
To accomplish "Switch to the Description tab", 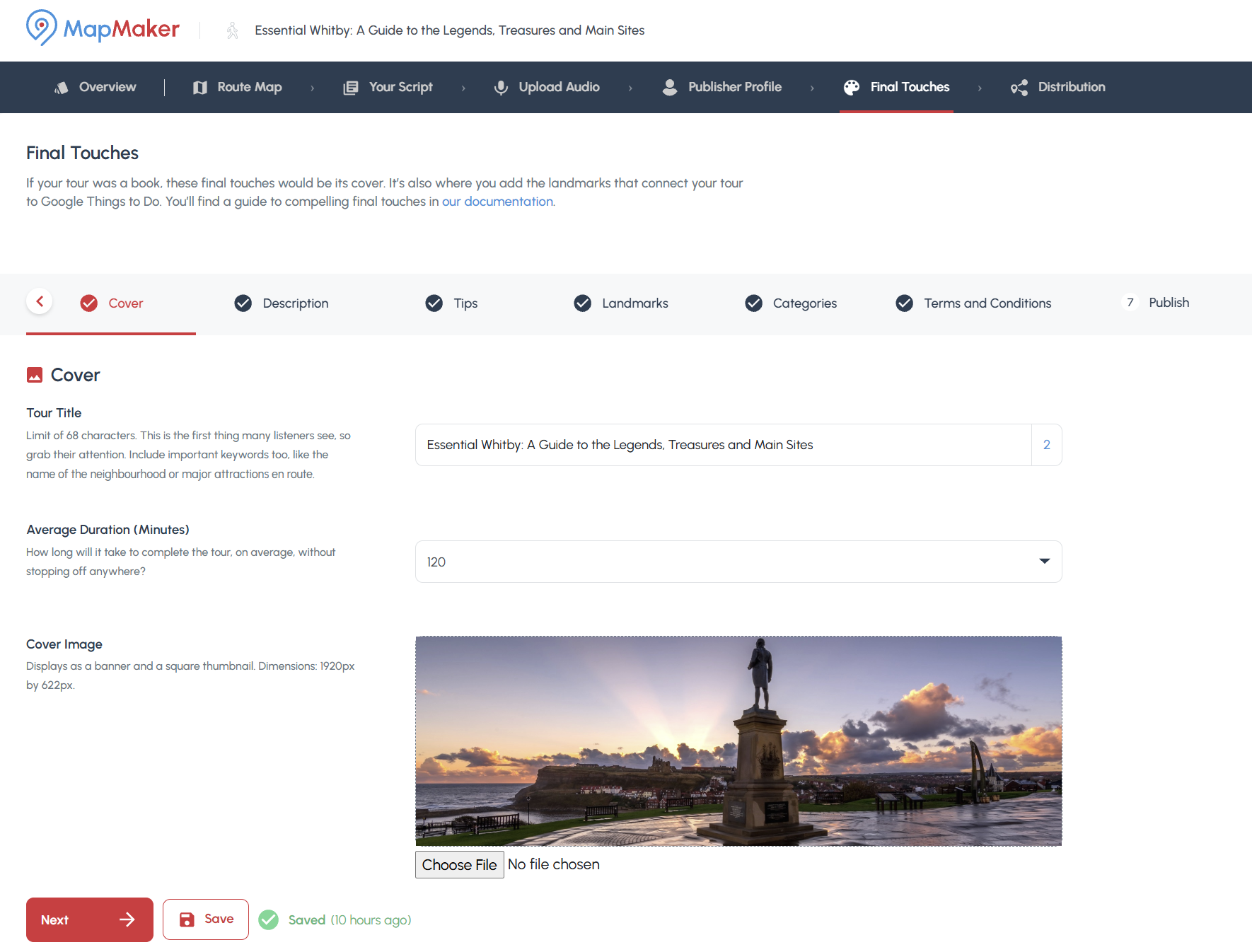I will click(x=282, y=303).
